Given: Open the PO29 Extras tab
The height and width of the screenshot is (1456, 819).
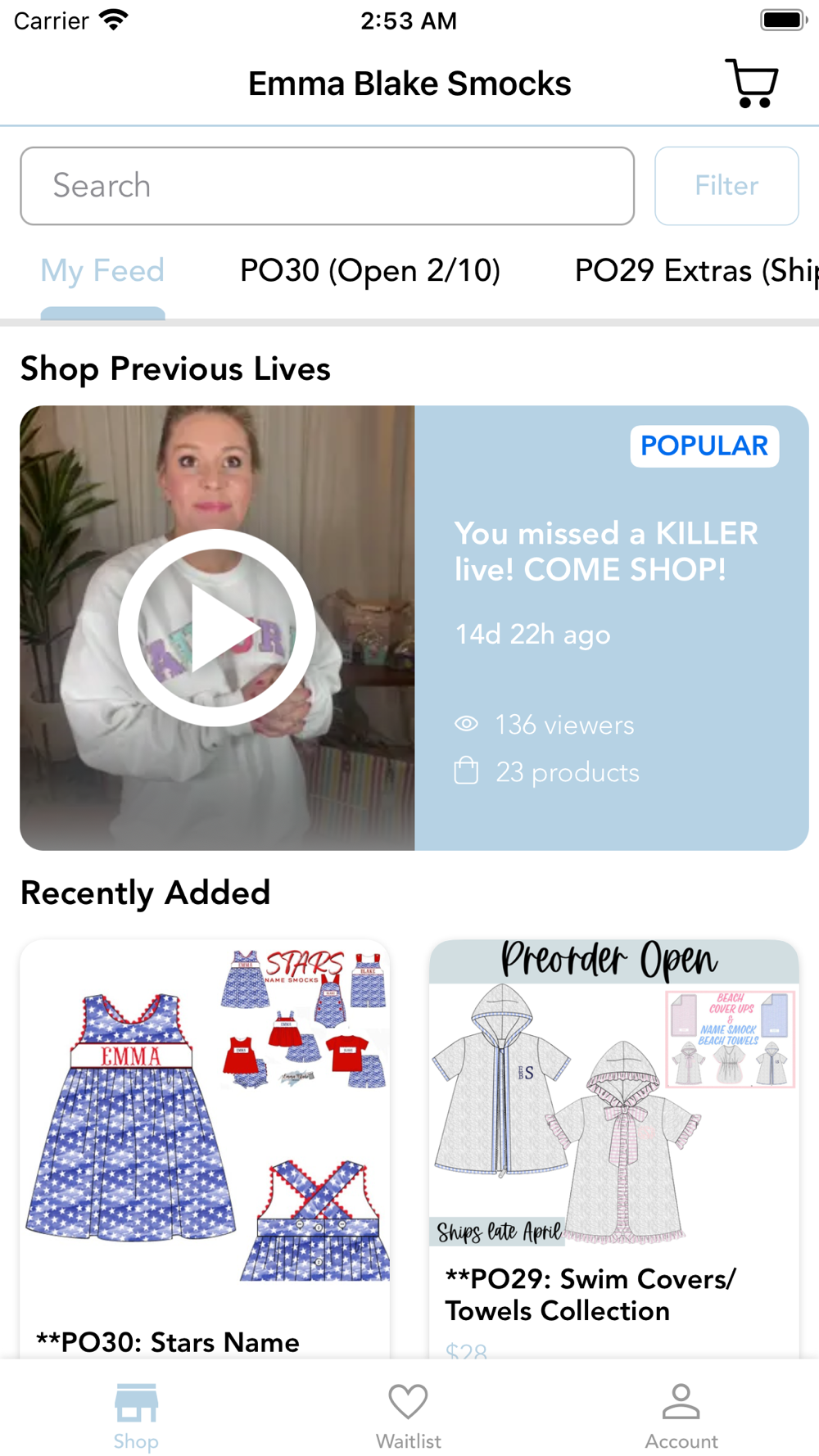Looking at the screenshot, I should point(696,270).
